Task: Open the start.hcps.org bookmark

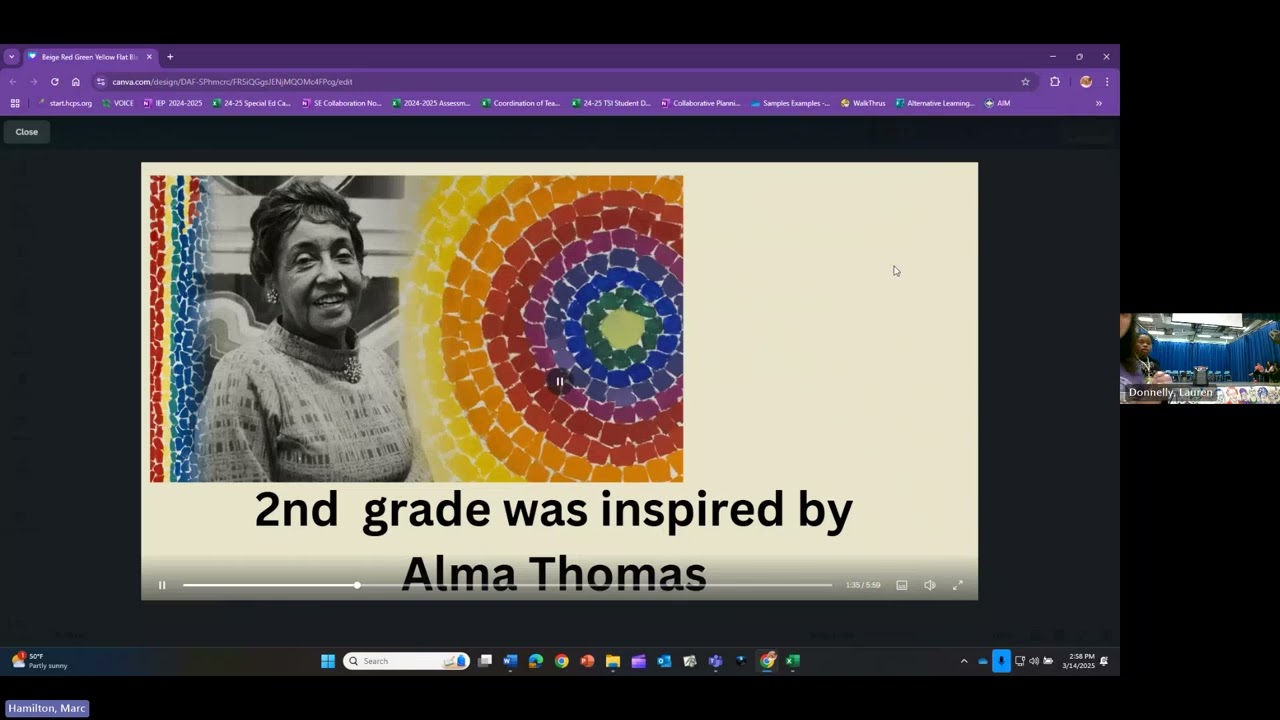Action: 65,103
